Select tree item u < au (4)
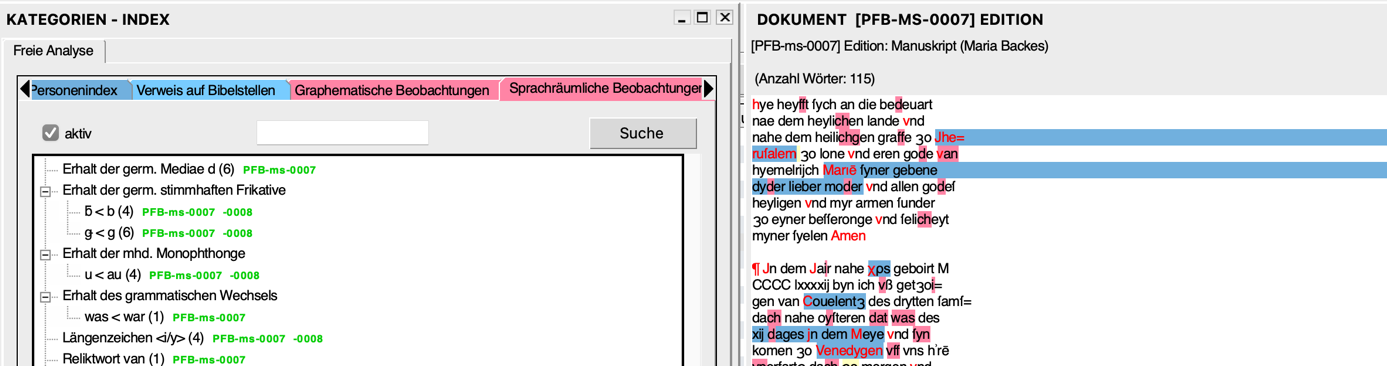1387x366 pixels. [112, 275]
